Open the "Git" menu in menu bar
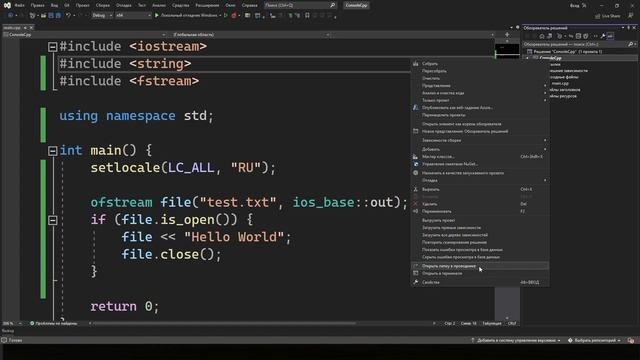The image size is (640, 360). click(67, 5)
